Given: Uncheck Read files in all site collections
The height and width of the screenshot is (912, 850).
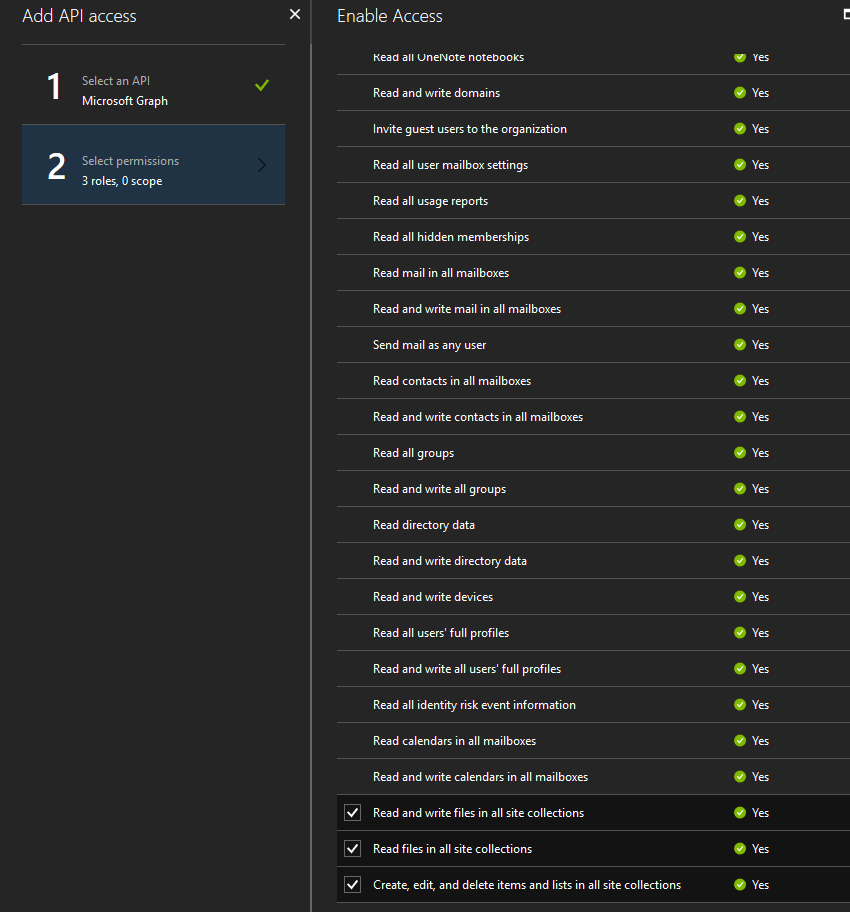Looking at the screenshot, I should [352, 849].
